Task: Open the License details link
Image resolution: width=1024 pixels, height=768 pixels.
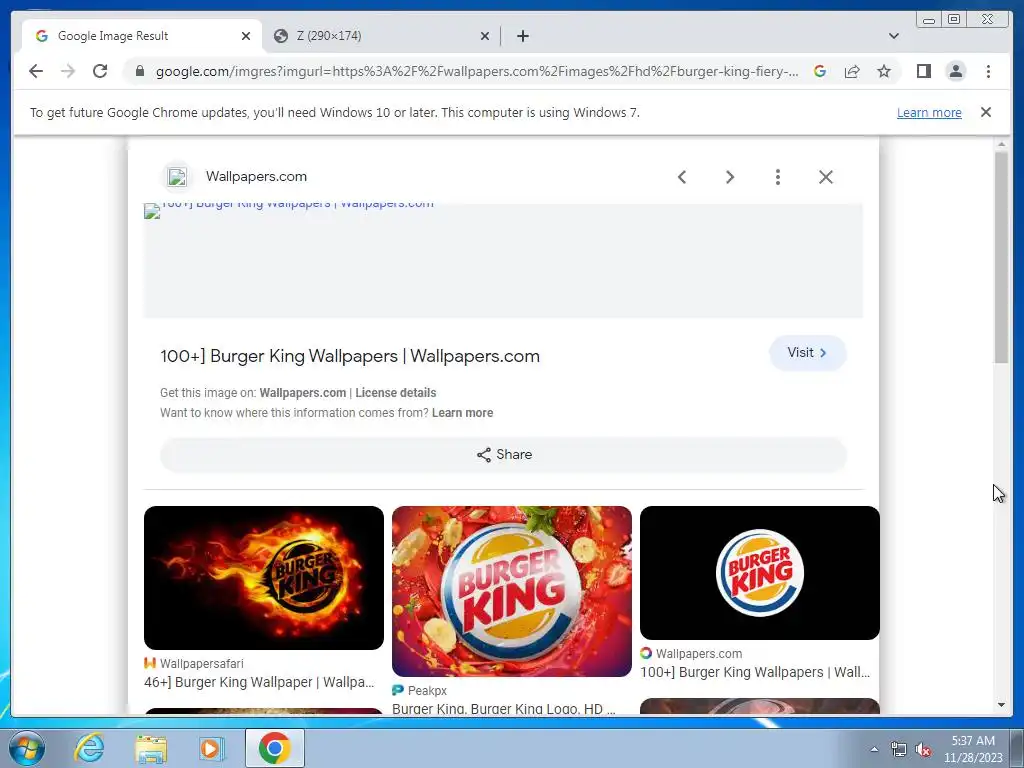Action: (x=396, y=392)
